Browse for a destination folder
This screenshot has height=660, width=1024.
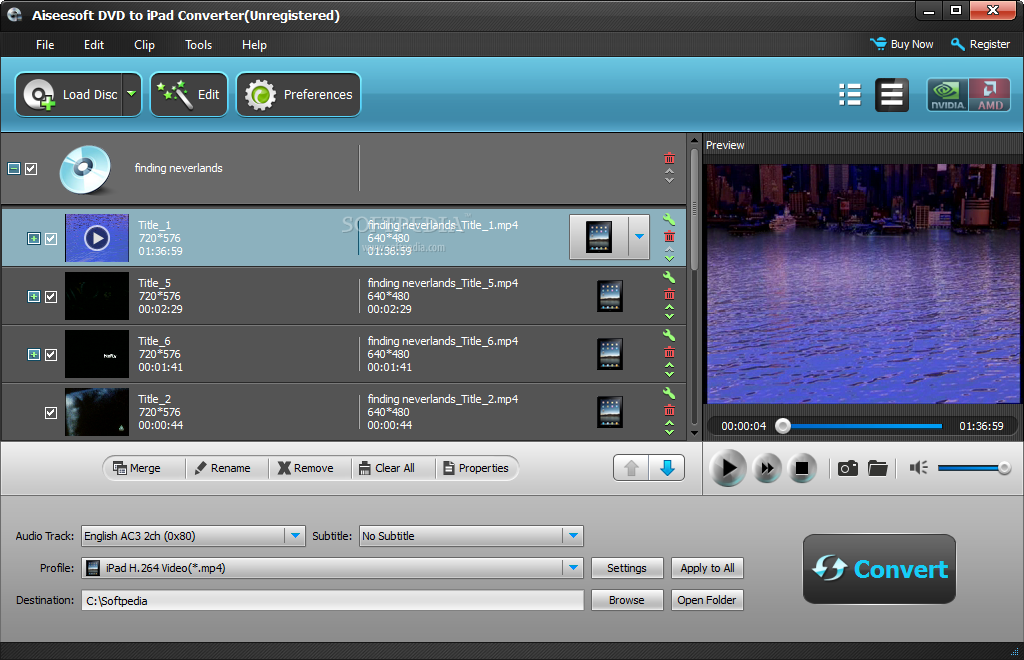click(x=627, y=600)
